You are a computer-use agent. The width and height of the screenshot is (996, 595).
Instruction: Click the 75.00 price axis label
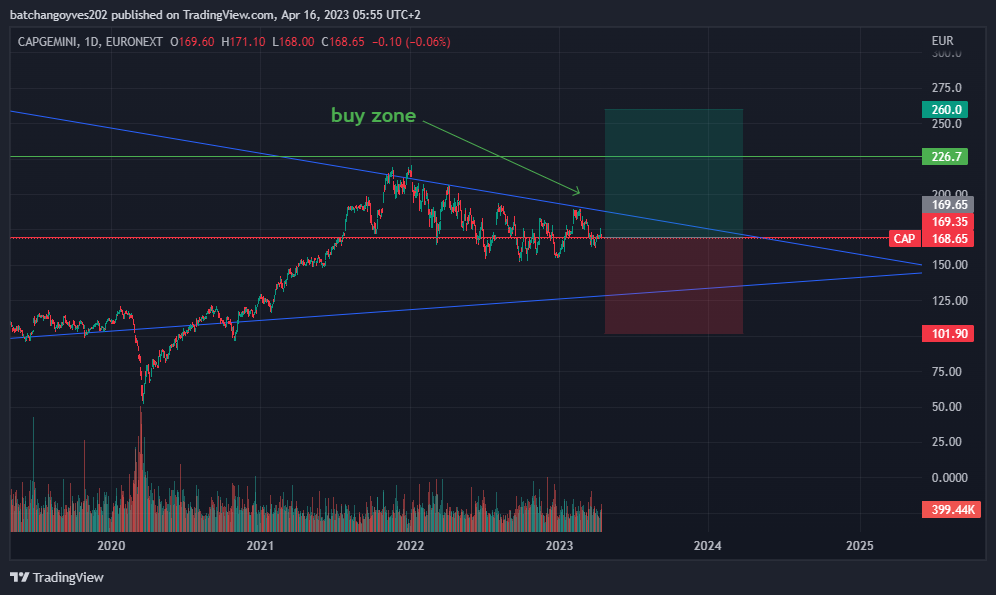[x=946, y=371]
